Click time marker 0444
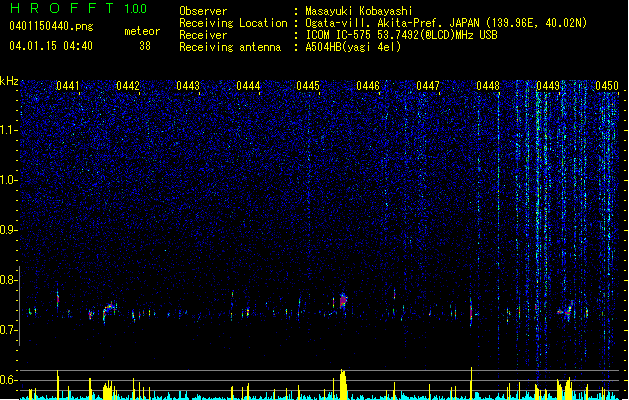The image size is (629, 400). point(248,86)
